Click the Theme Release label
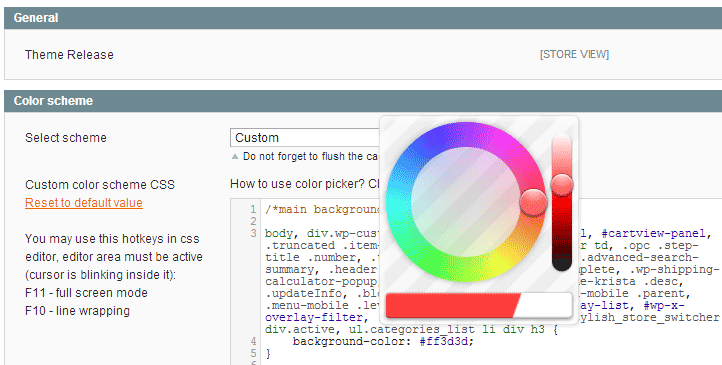Screen dimensions: 722x365 (x=69, y=55)
